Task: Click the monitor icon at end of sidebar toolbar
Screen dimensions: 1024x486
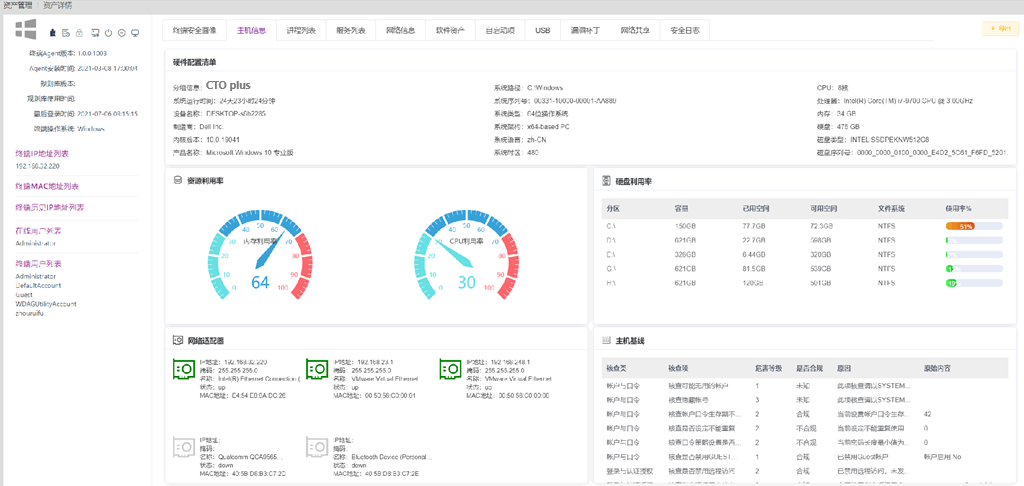Action: (x=134, y=33)
